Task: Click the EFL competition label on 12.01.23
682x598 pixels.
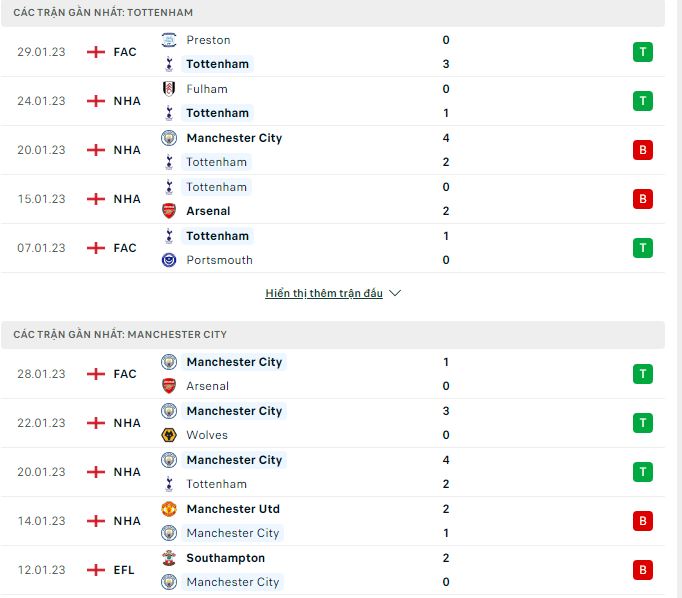Action: coord(124,570)
